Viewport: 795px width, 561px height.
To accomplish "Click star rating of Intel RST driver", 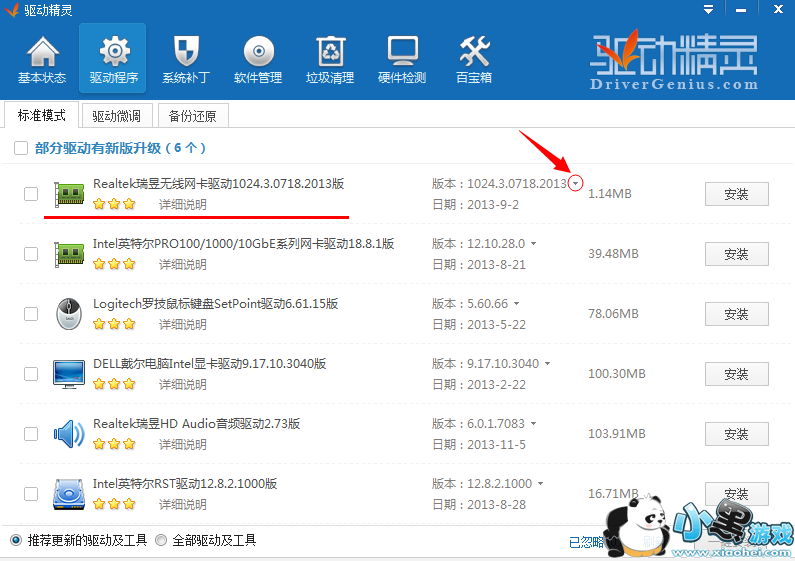I will click(114, 504).
